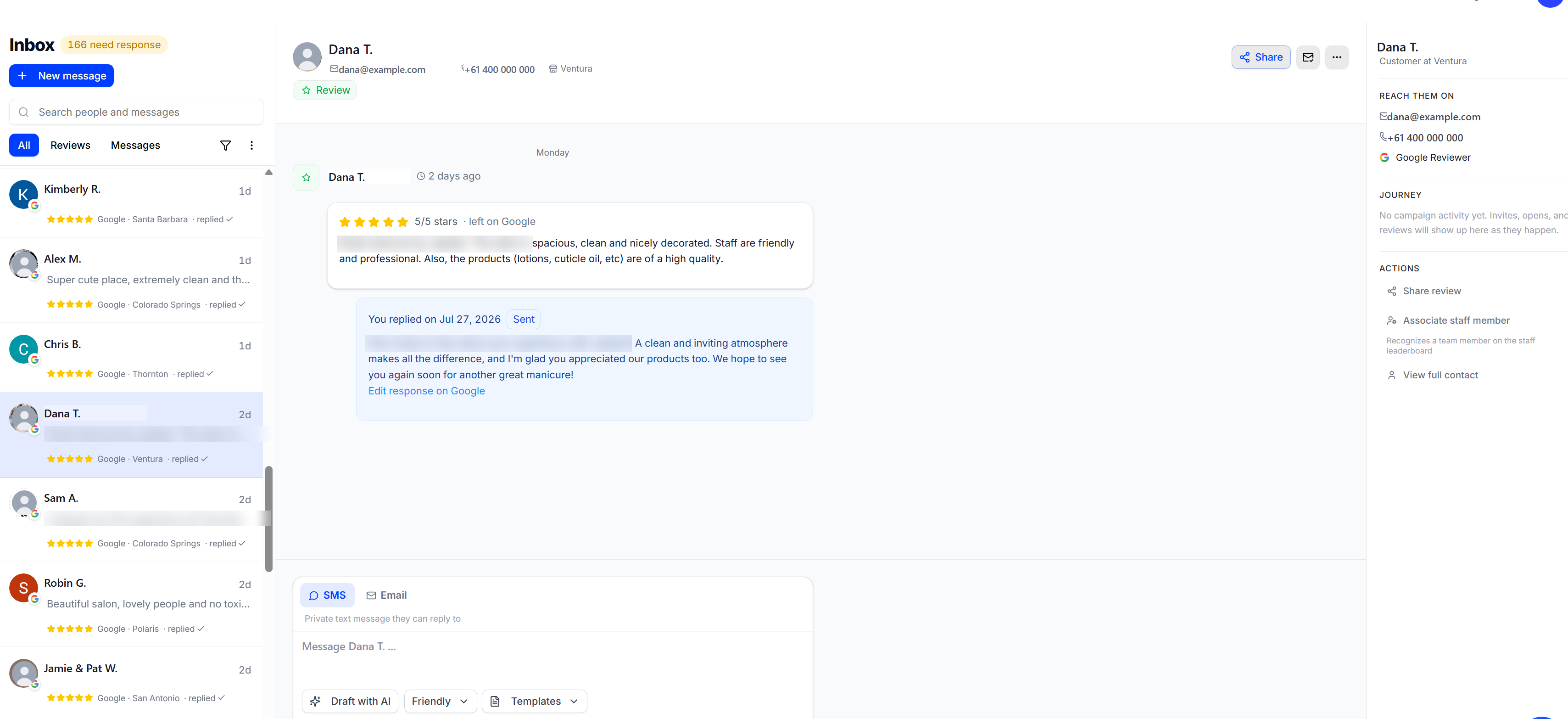This screenshot has width=1568, height=719.
Task: Click Sam A. profile avatar
Action: (x=24, y=503)
